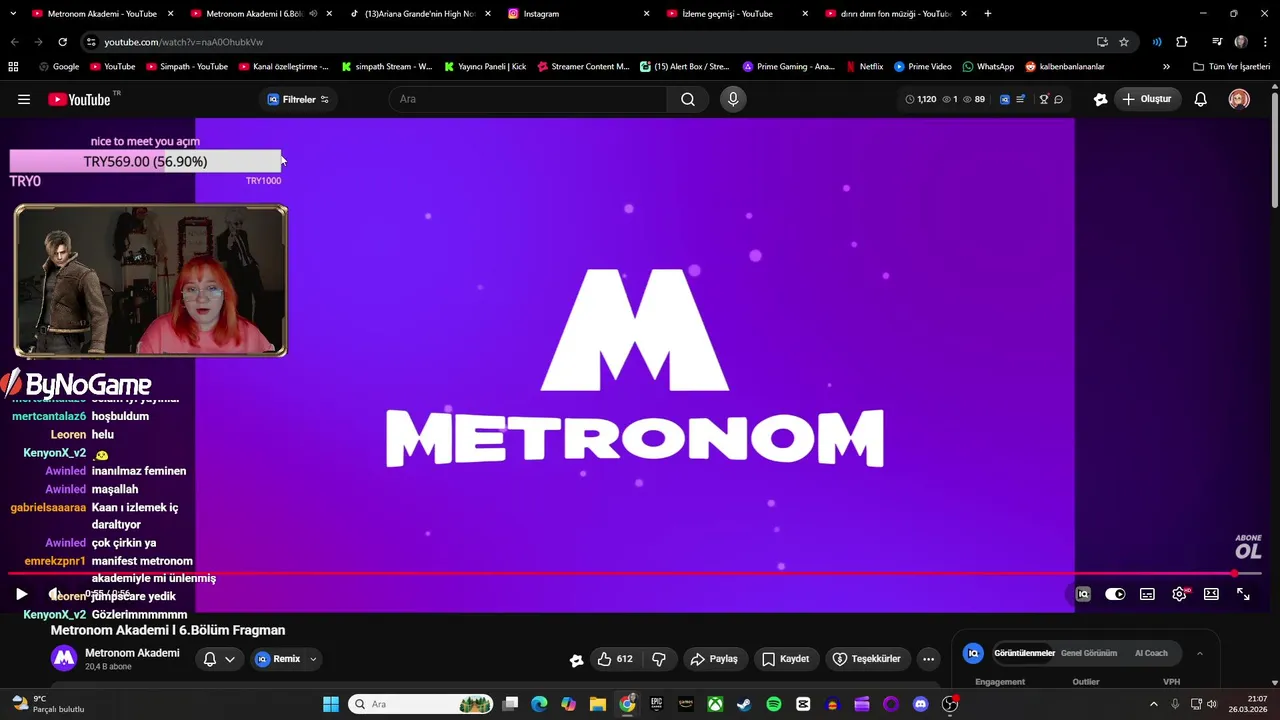Share the video via Paylaş

click(x=714, y=659)
